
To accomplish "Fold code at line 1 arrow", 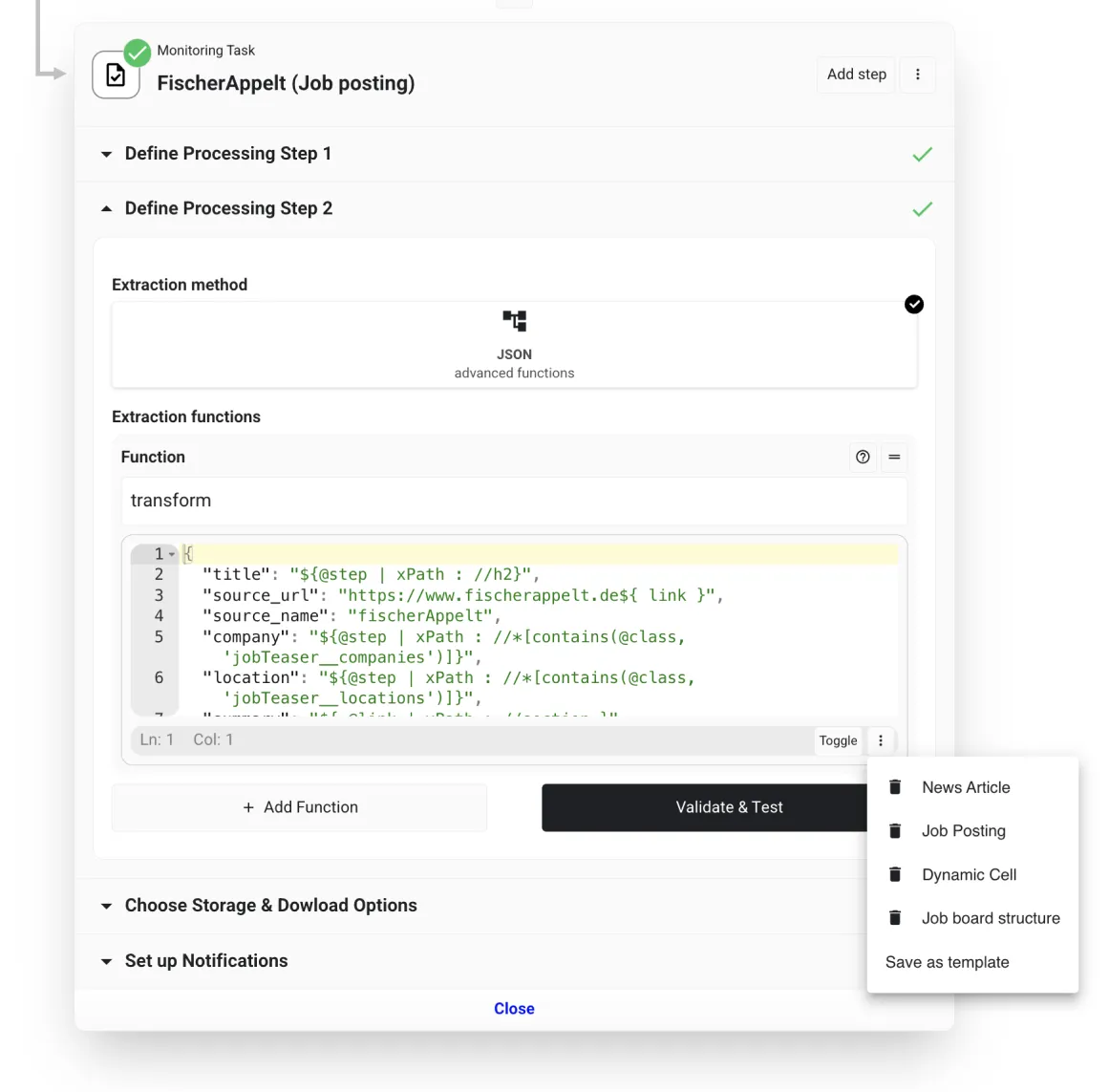I will tap(172, 554).
